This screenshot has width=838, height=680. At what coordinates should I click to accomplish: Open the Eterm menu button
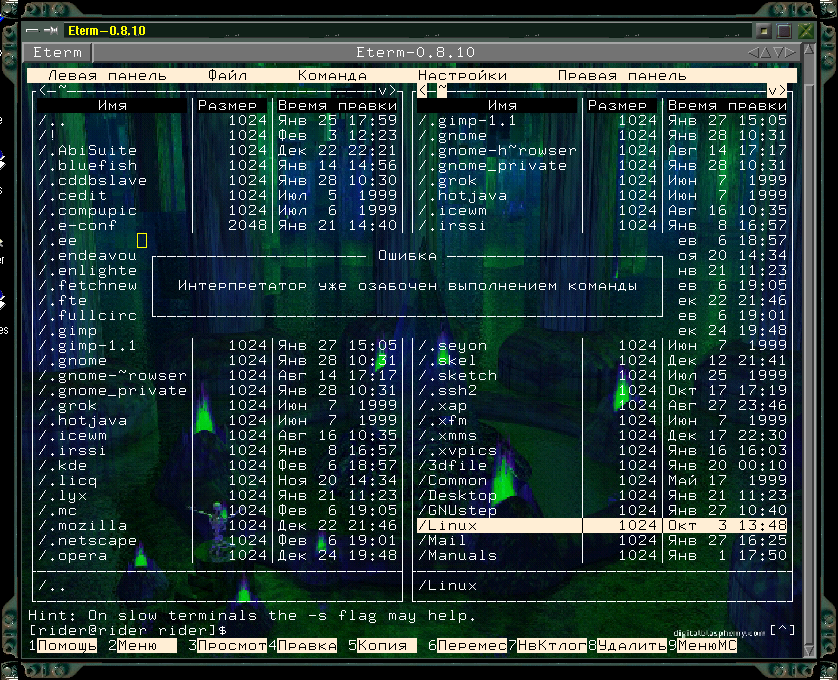[57, 52]
